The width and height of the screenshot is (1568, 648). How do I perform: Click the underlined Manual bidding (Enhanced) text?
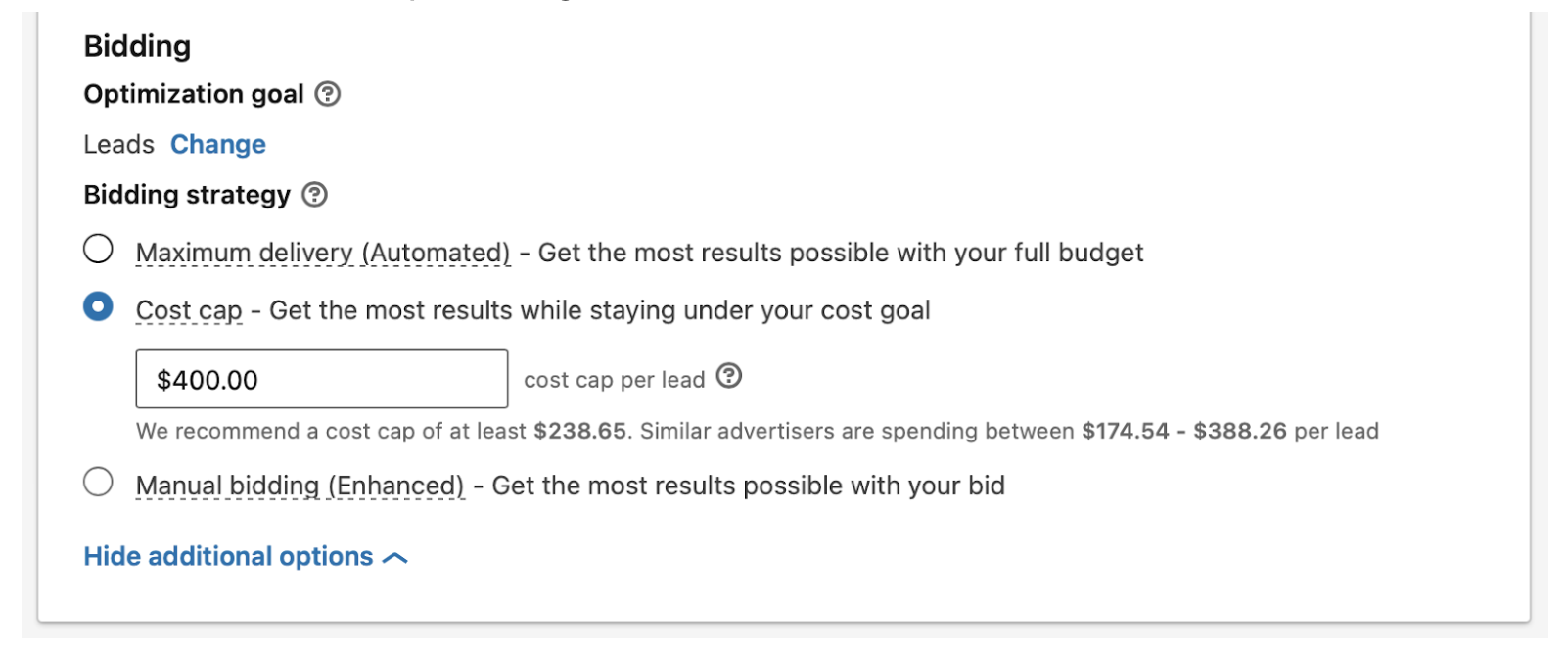(299, 485)
